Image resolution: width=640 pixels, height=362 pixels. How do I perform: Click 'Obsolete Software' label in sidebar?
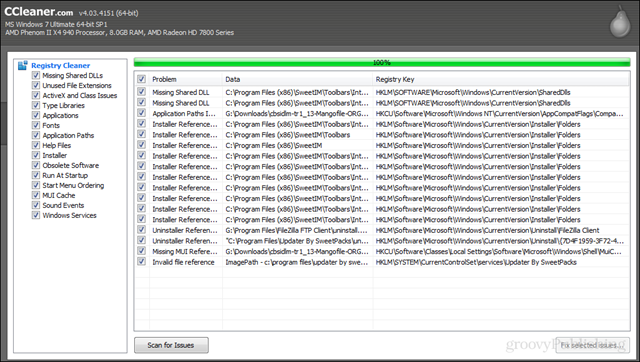coord(71,165)
